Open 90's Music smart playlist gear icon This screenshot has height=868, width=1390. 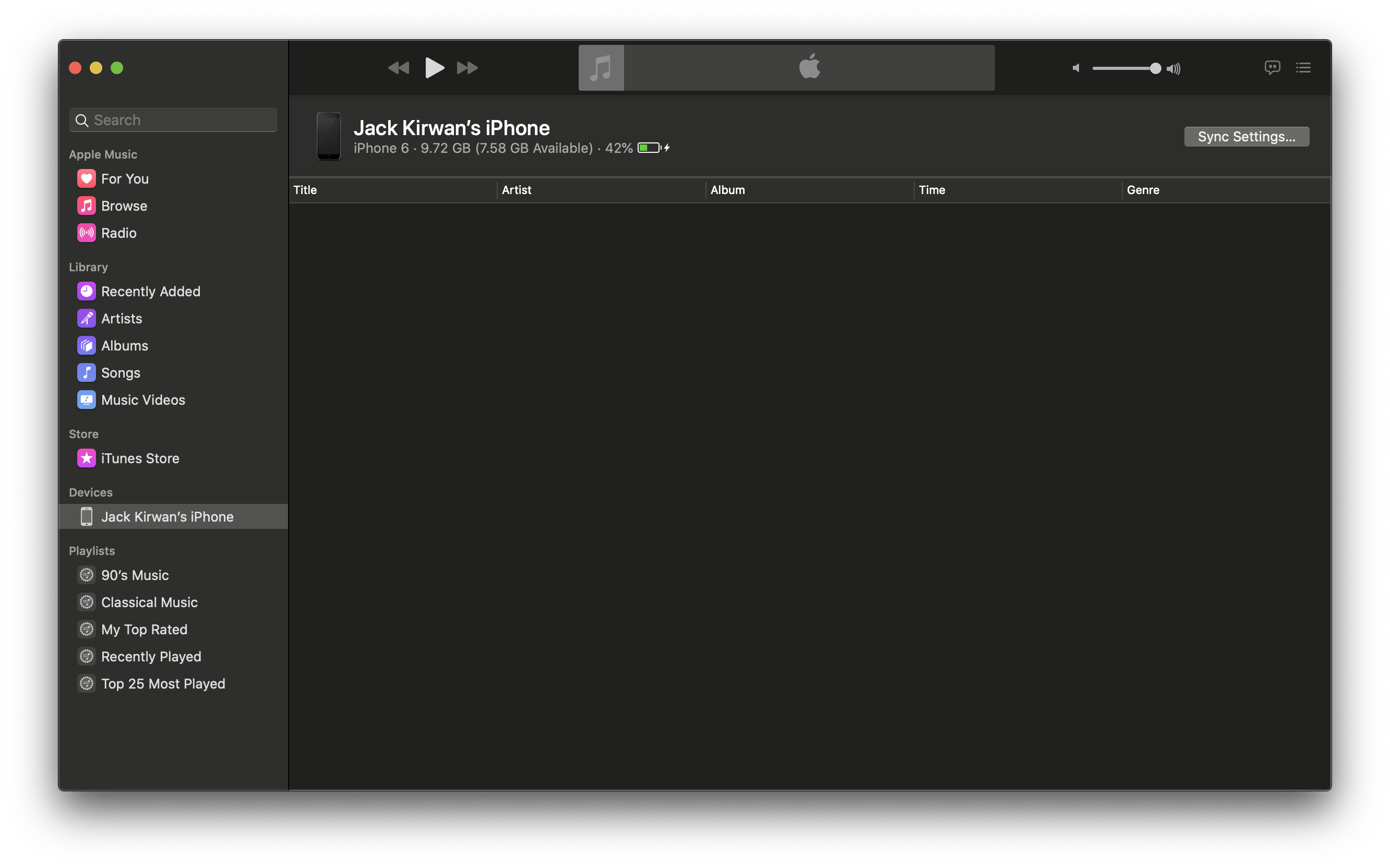86,575
